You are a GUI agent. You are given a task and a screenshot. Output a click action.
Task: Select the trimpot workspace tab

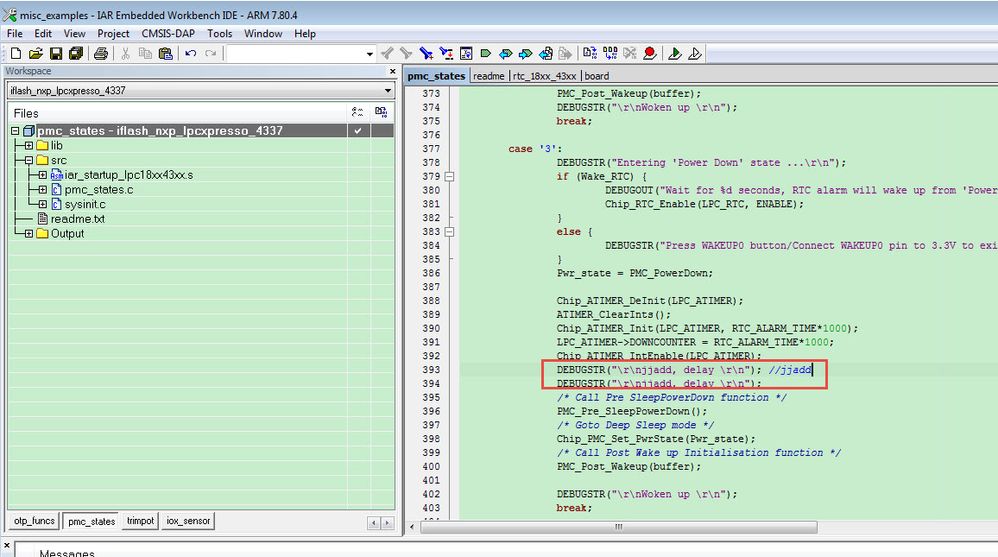(x=140, y=521)
